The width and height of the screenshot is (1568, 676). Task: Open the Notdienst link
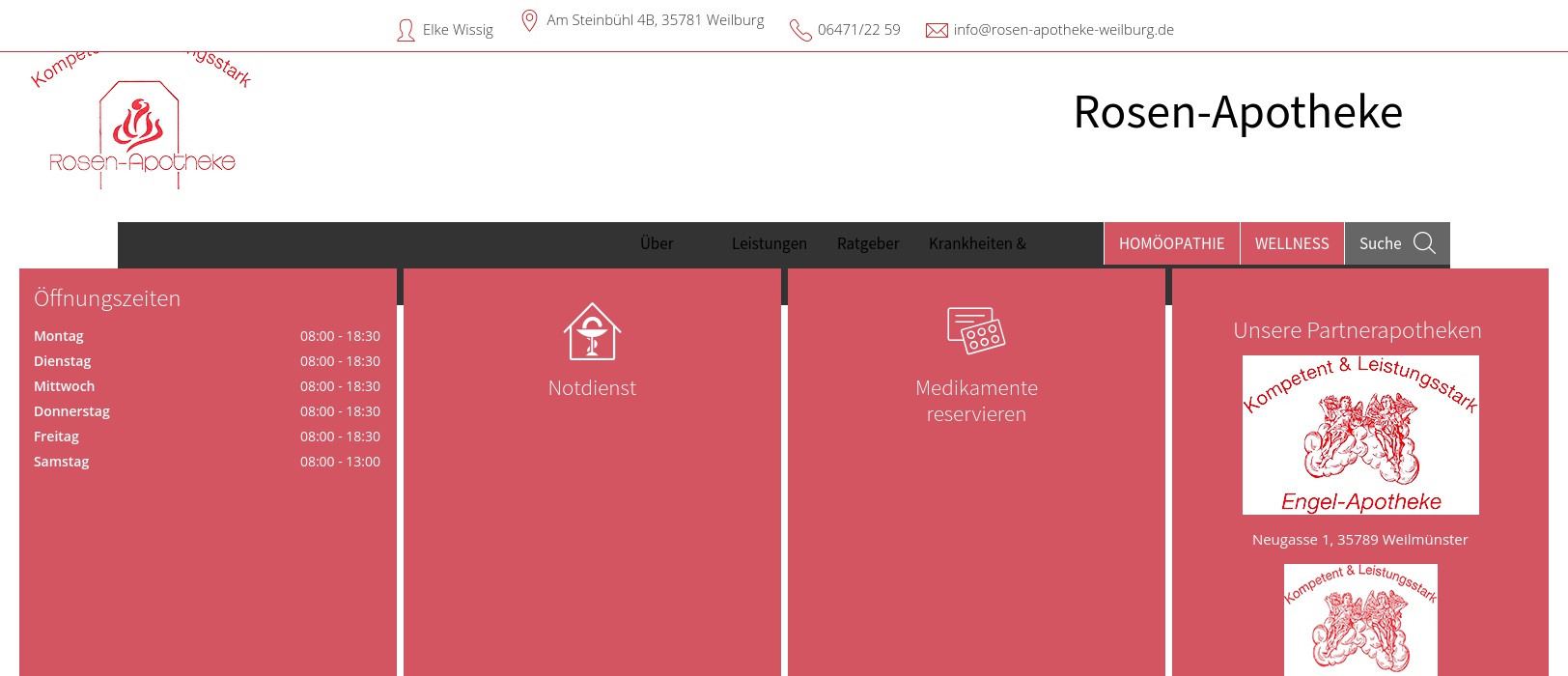tap(592, 388)
